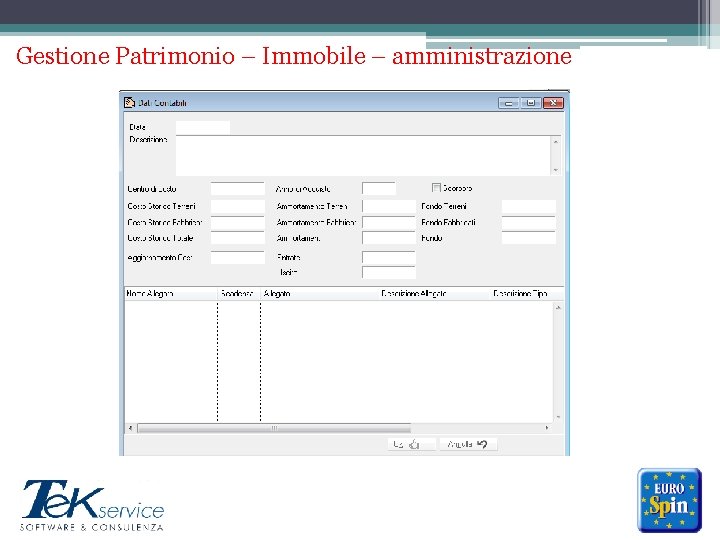This screenshot has width=720, height=540.
Task: Focus the Entrate field
Action: pyautogui.click(x=389, y=258)
